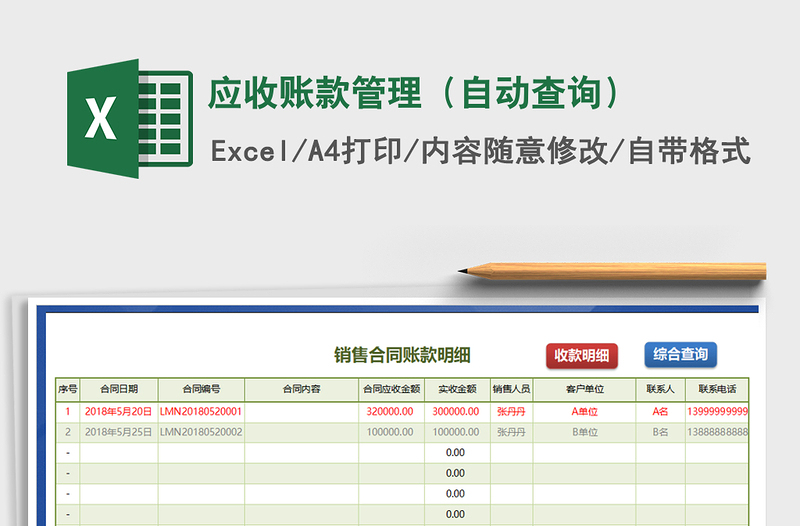Select the date cell 2018年5月20日
The width and height of the screenshot is (800, 526).
pyautogui.click(x=118, y=412)
